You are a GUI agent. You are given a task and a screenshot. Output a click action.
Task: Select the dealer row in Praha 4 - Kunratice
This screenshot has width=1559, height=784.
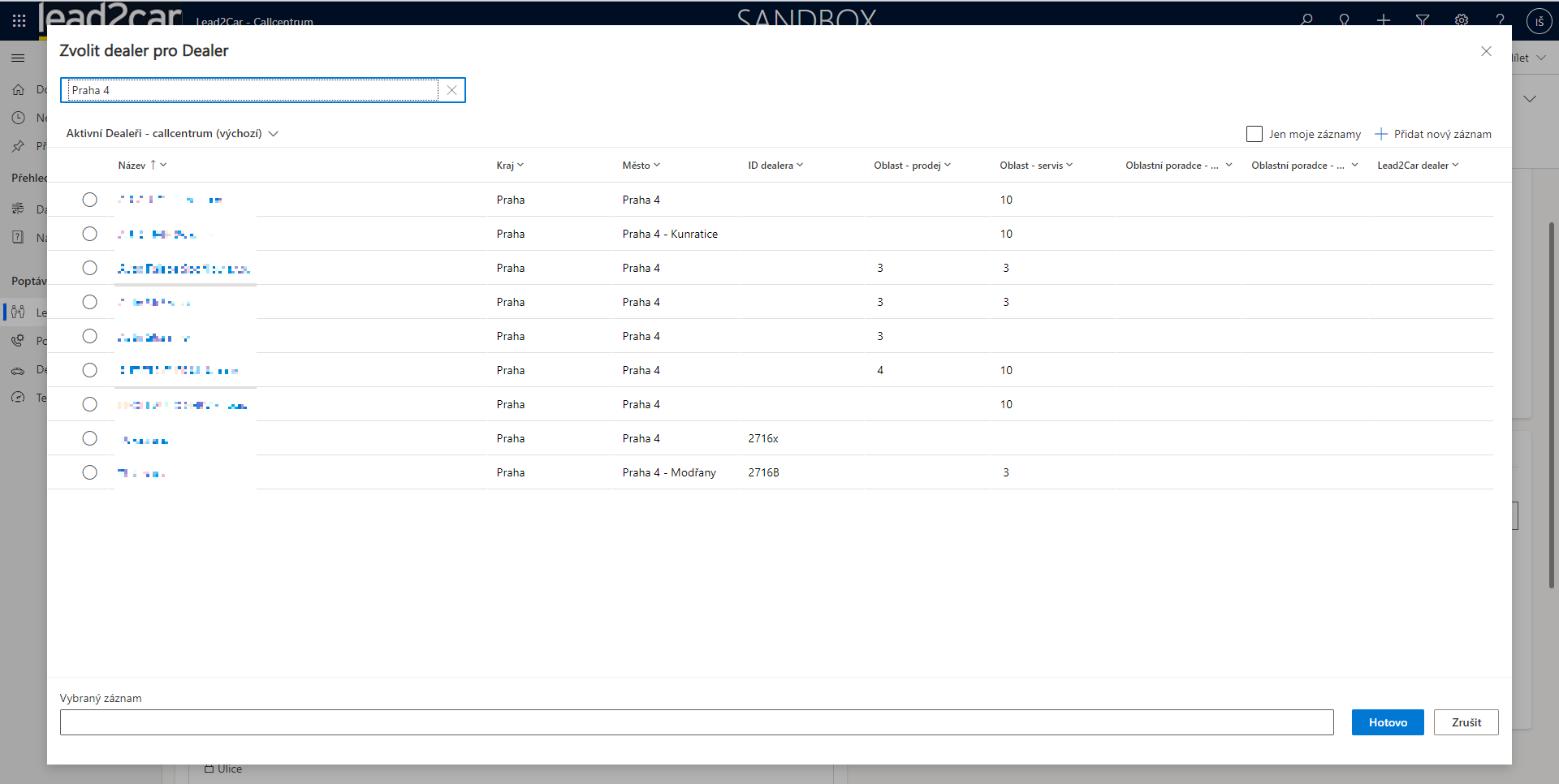tap(89, 234)
